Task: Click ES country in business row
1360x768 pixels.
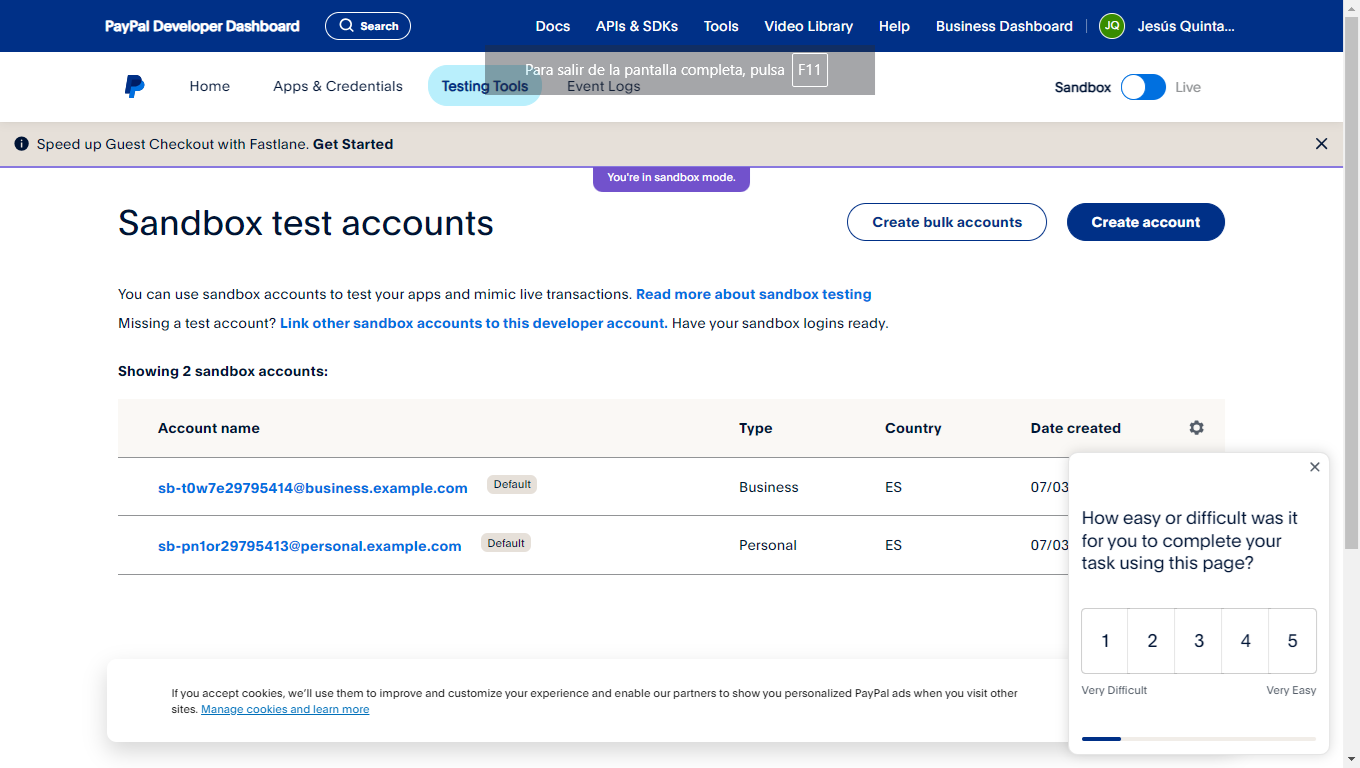Action: (893, 487)
